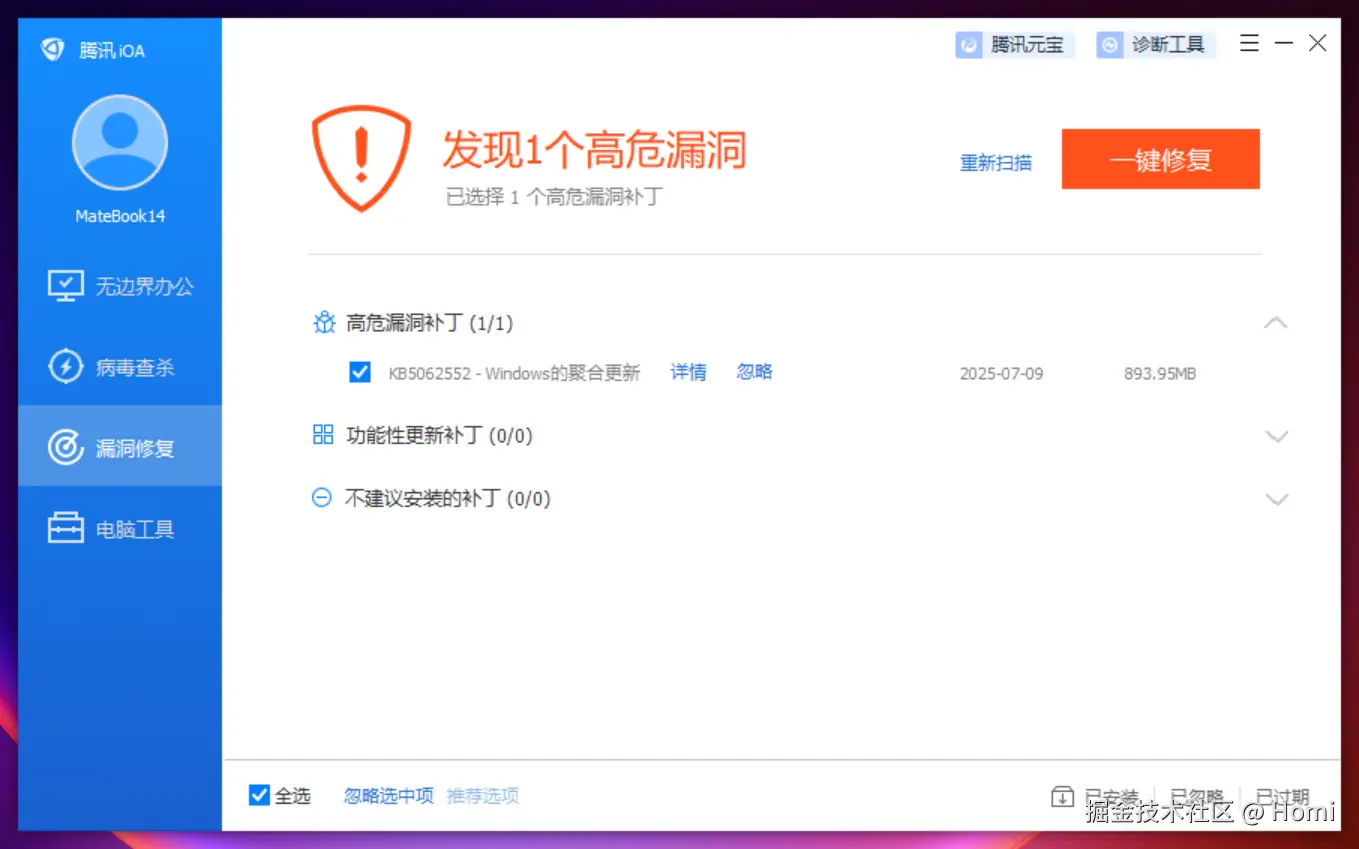Screen dimensions: 1359x849
Task: Collapse the 高危漏洞补丁 section chevron
Action: 1276,323
